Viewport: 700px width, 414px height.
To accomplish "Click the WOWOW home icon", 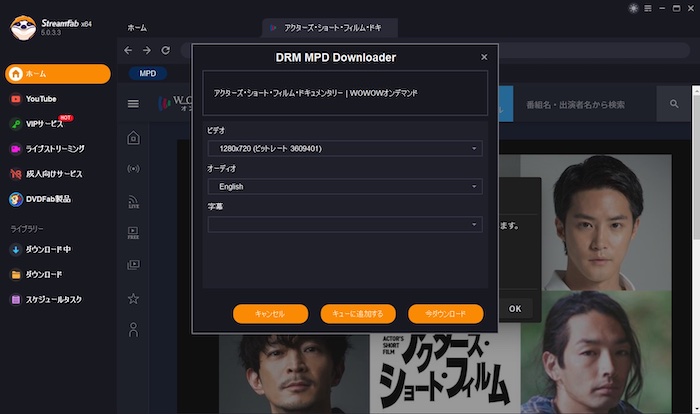I will (133, 138).
